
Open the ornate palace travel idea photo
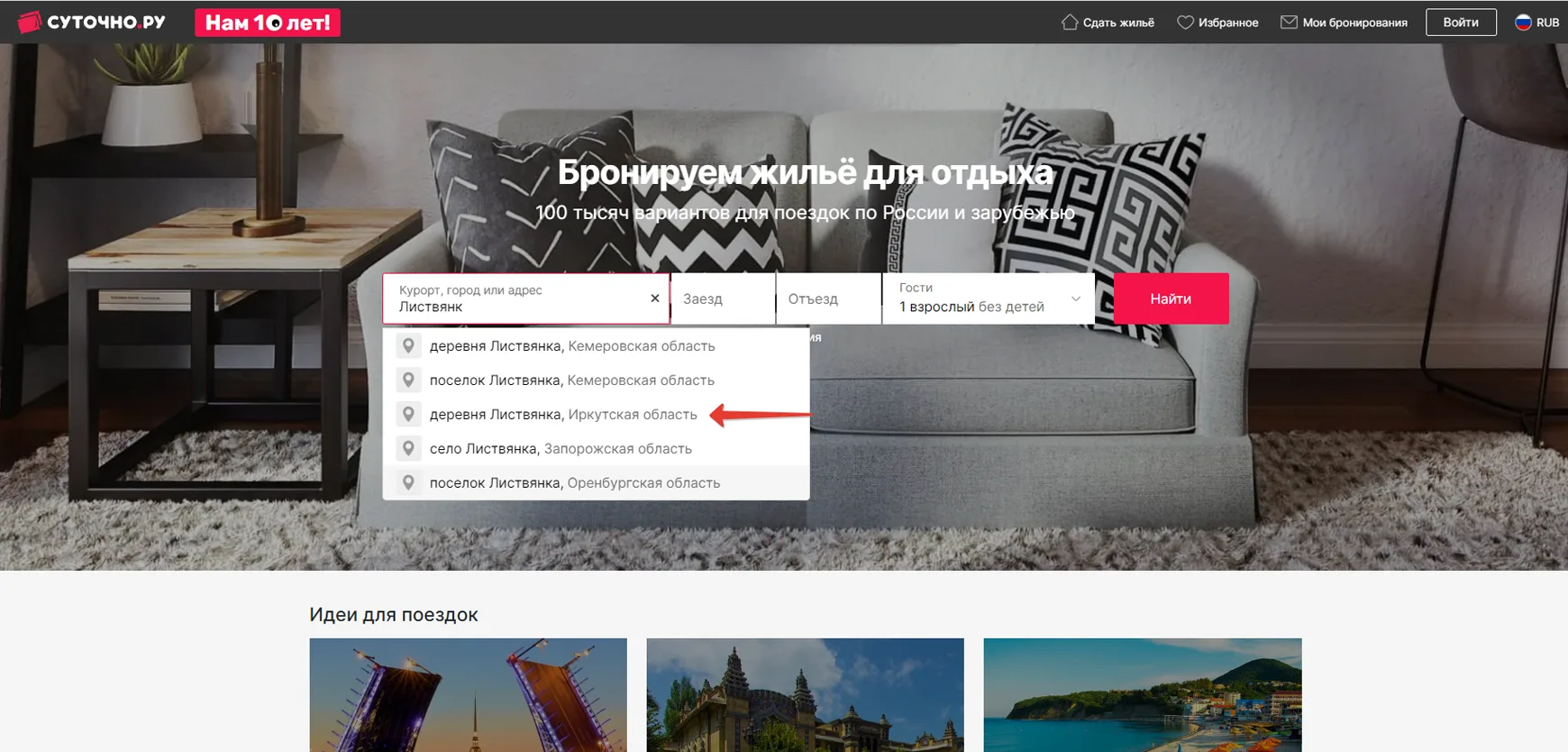tap(805, 695)
